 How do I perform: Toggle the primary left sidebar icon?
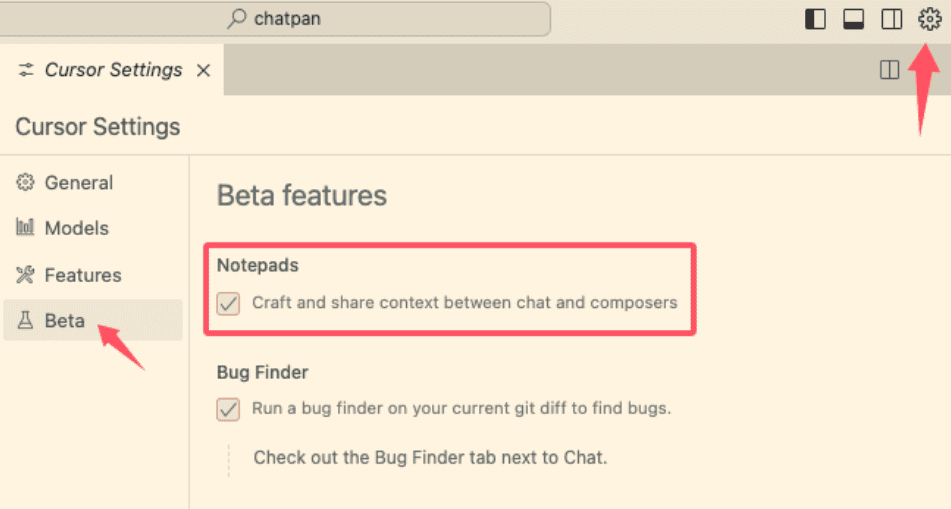(x=815, y=19)
